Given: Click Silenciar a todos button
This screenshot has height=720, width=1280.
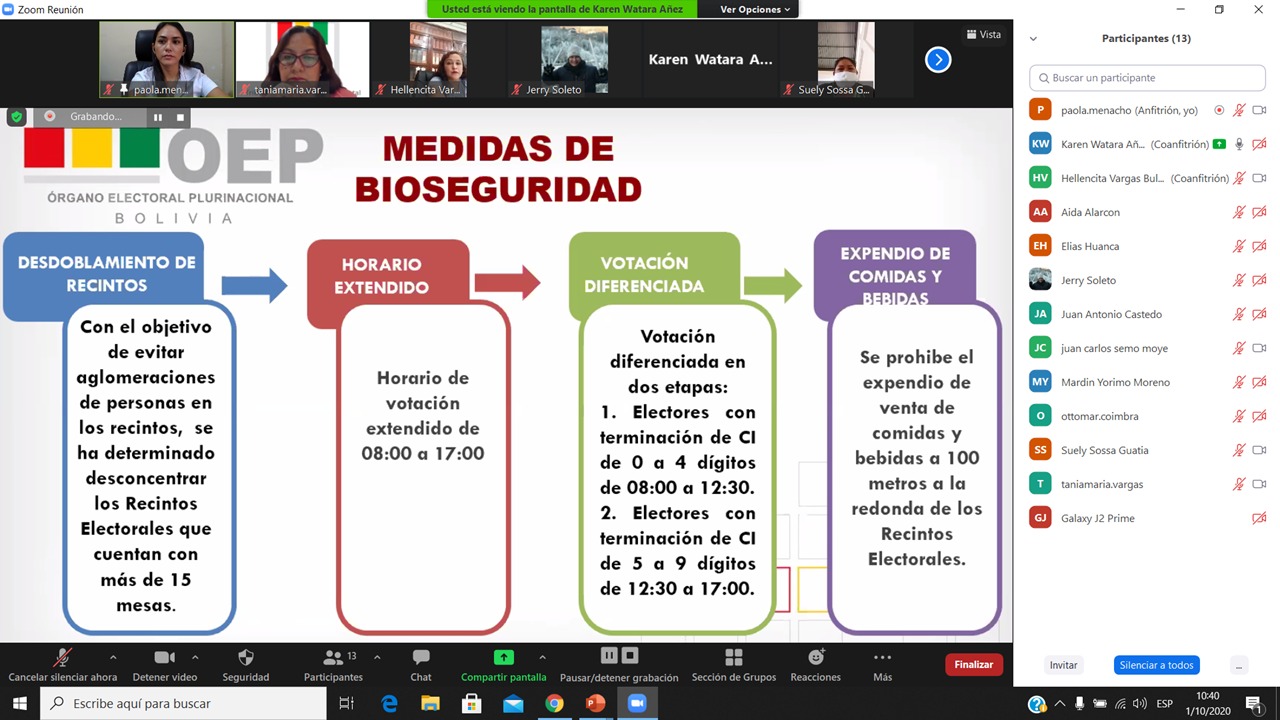Looking at the screenshot, I should click(1156, 665).
